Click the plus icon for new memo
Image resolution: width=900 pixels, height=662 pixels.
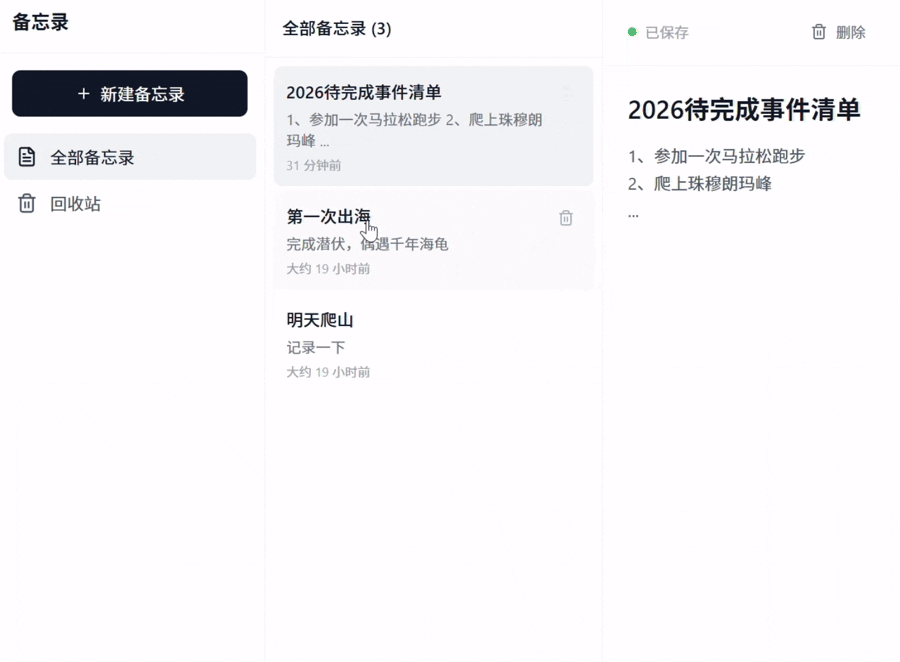pos(83,94)
